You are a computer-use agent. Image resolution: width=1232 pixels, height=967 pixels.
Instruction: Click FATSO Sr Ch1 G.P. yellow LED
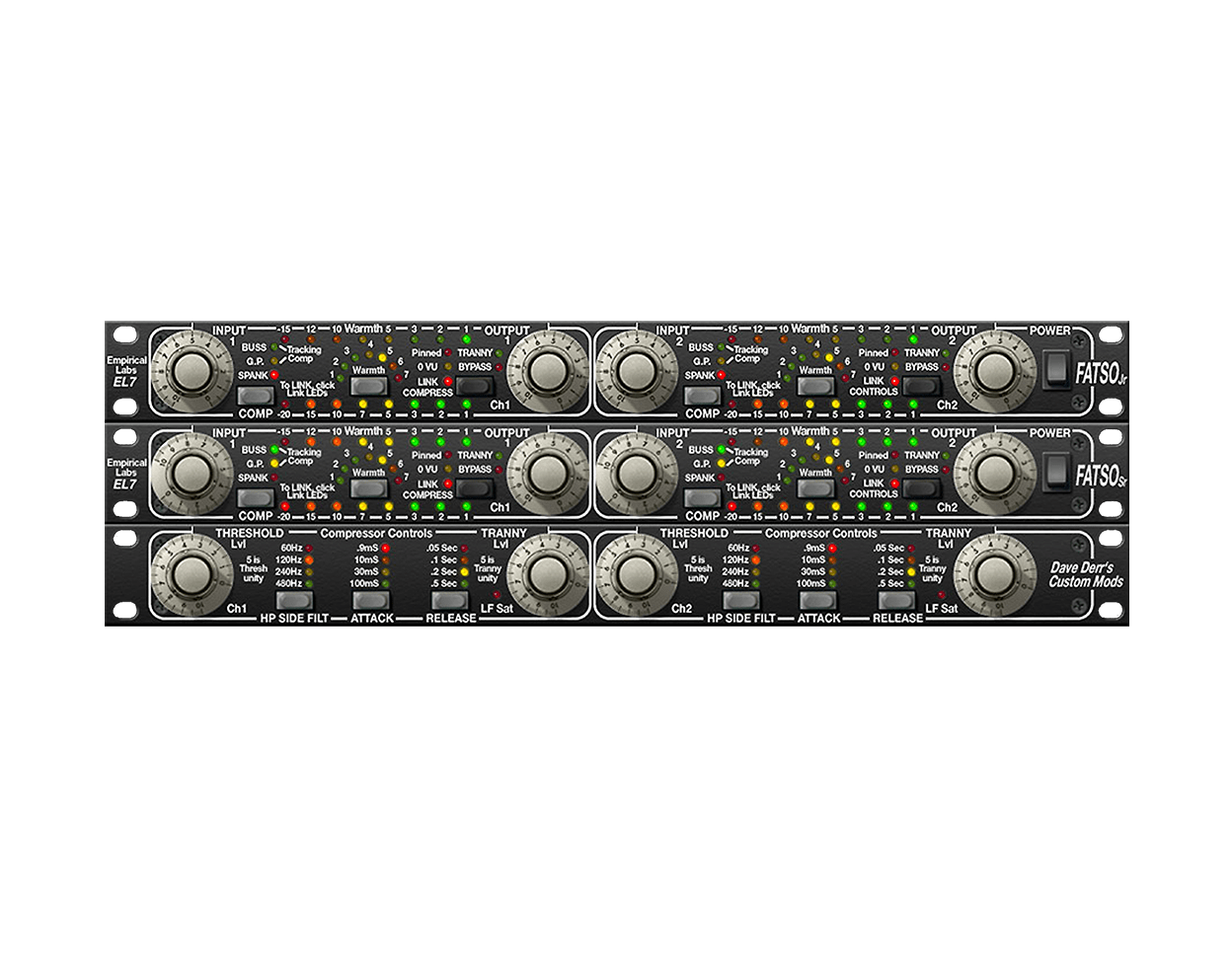point(274,464)
